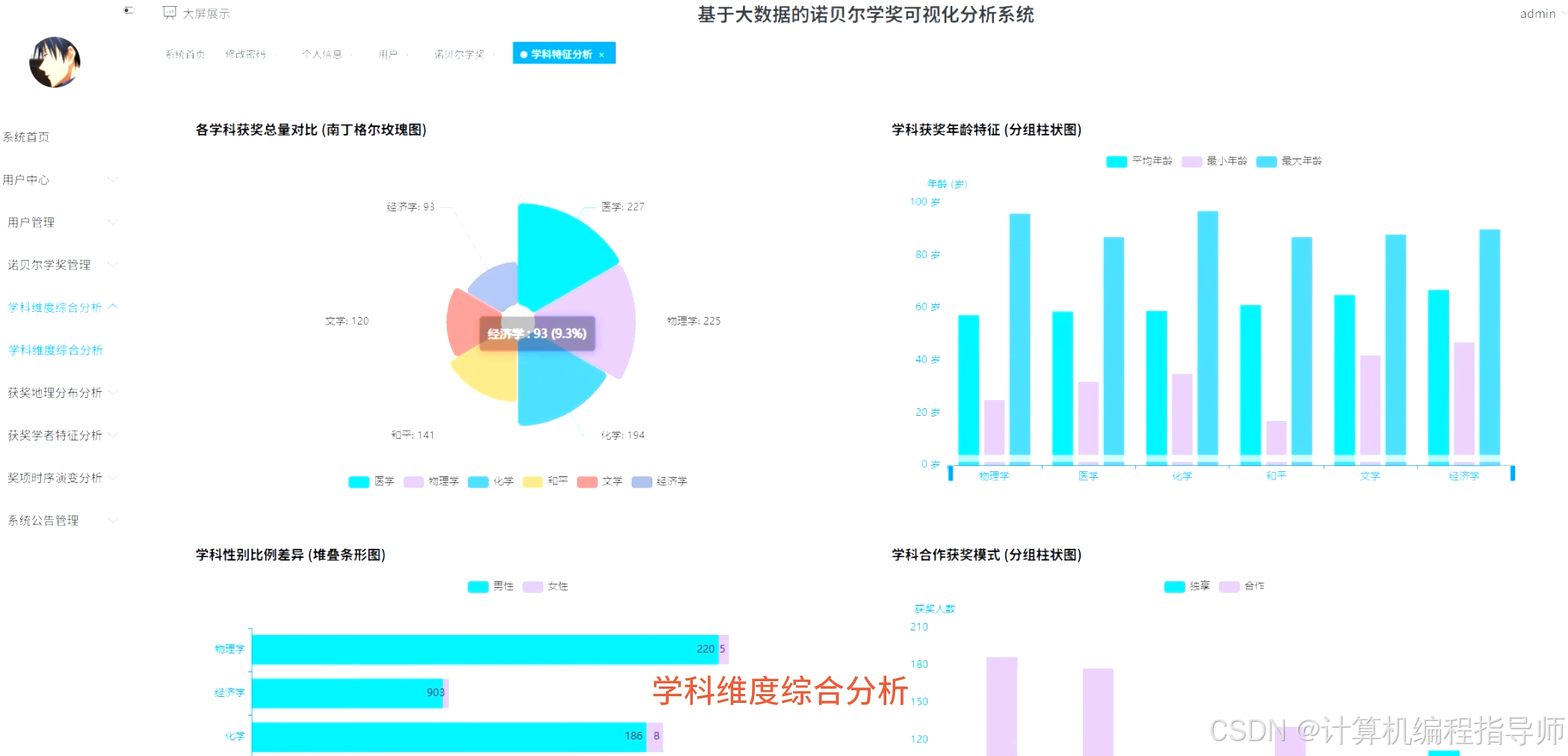Image resolution: width=1568 pixels, height=756 pixels.
Task: Click the user avatar picture
Action: pos(55,62)
